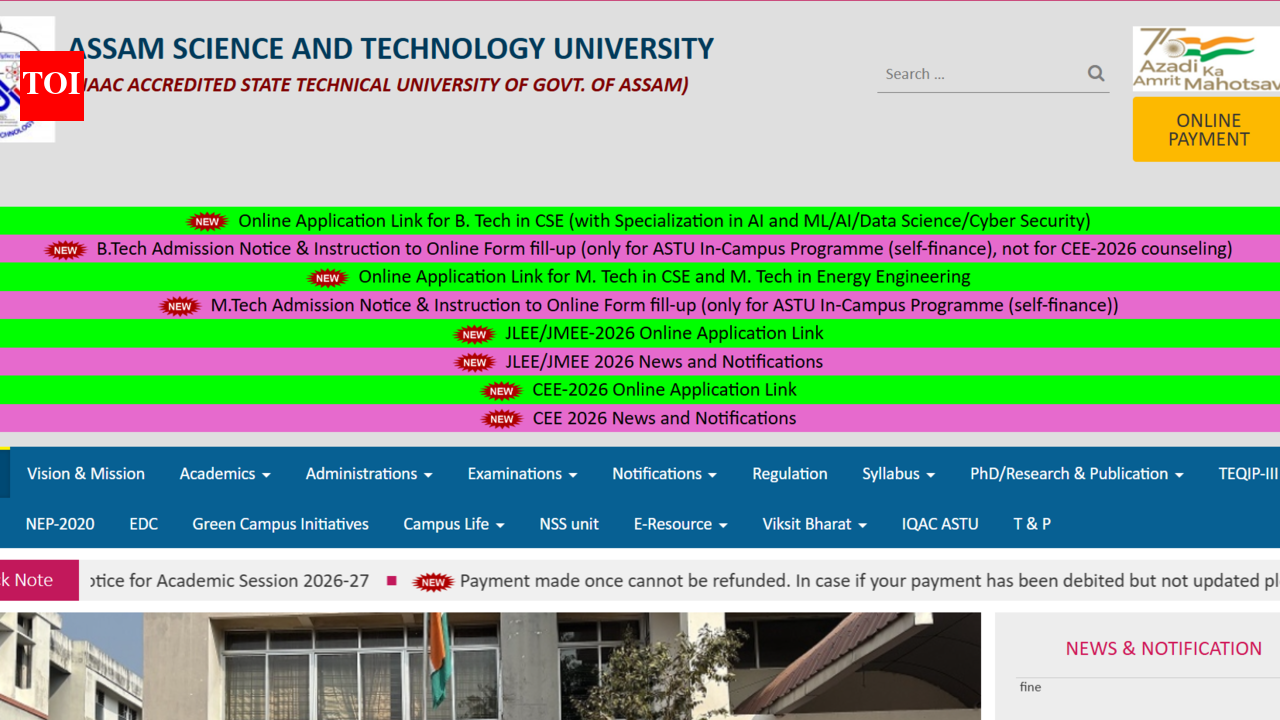Viewport: 1280px width, 720px height.
Task: Click the campus building banner image
Action: coord(490,666)
